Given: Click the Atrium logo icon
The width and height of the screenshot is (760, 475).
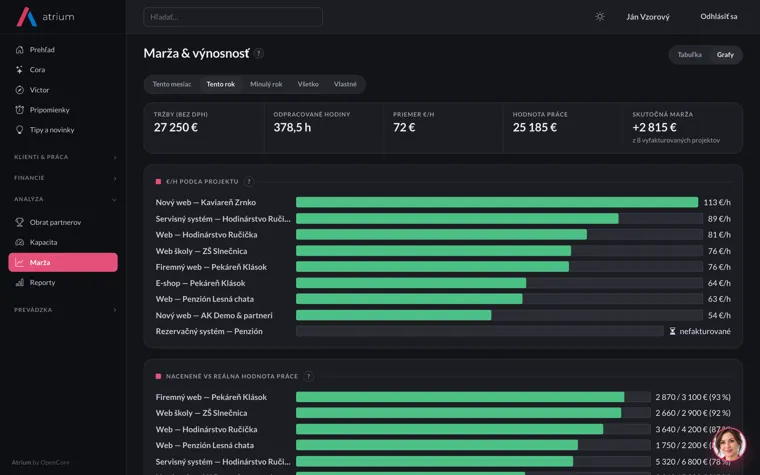Looking at the screenshot, I should pos(27,17).
